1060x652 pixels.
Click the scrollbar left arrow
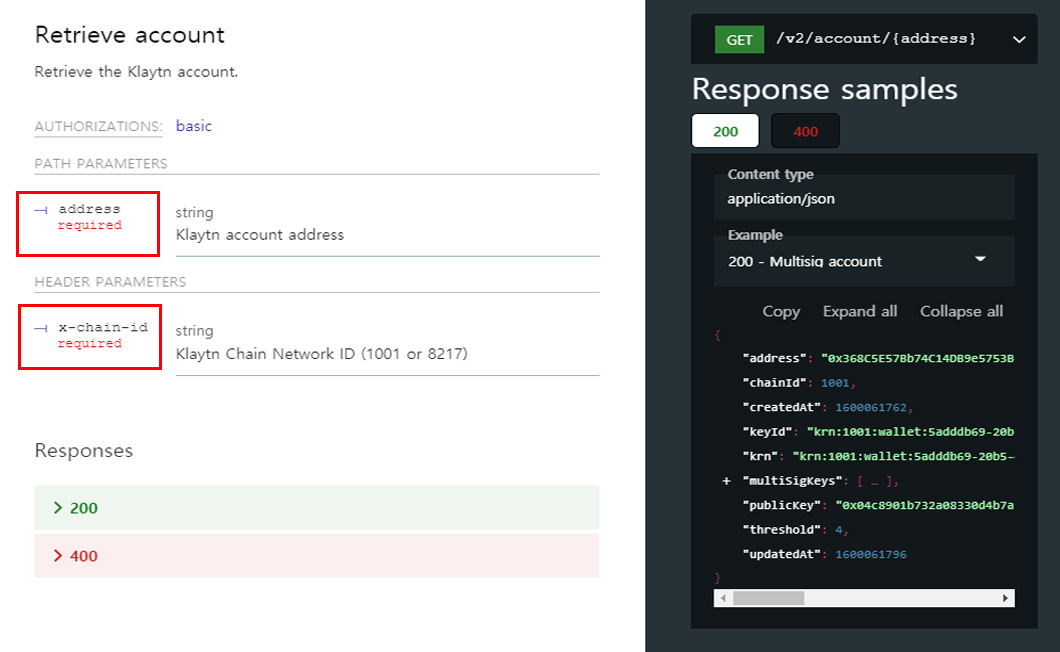point(723,598)
